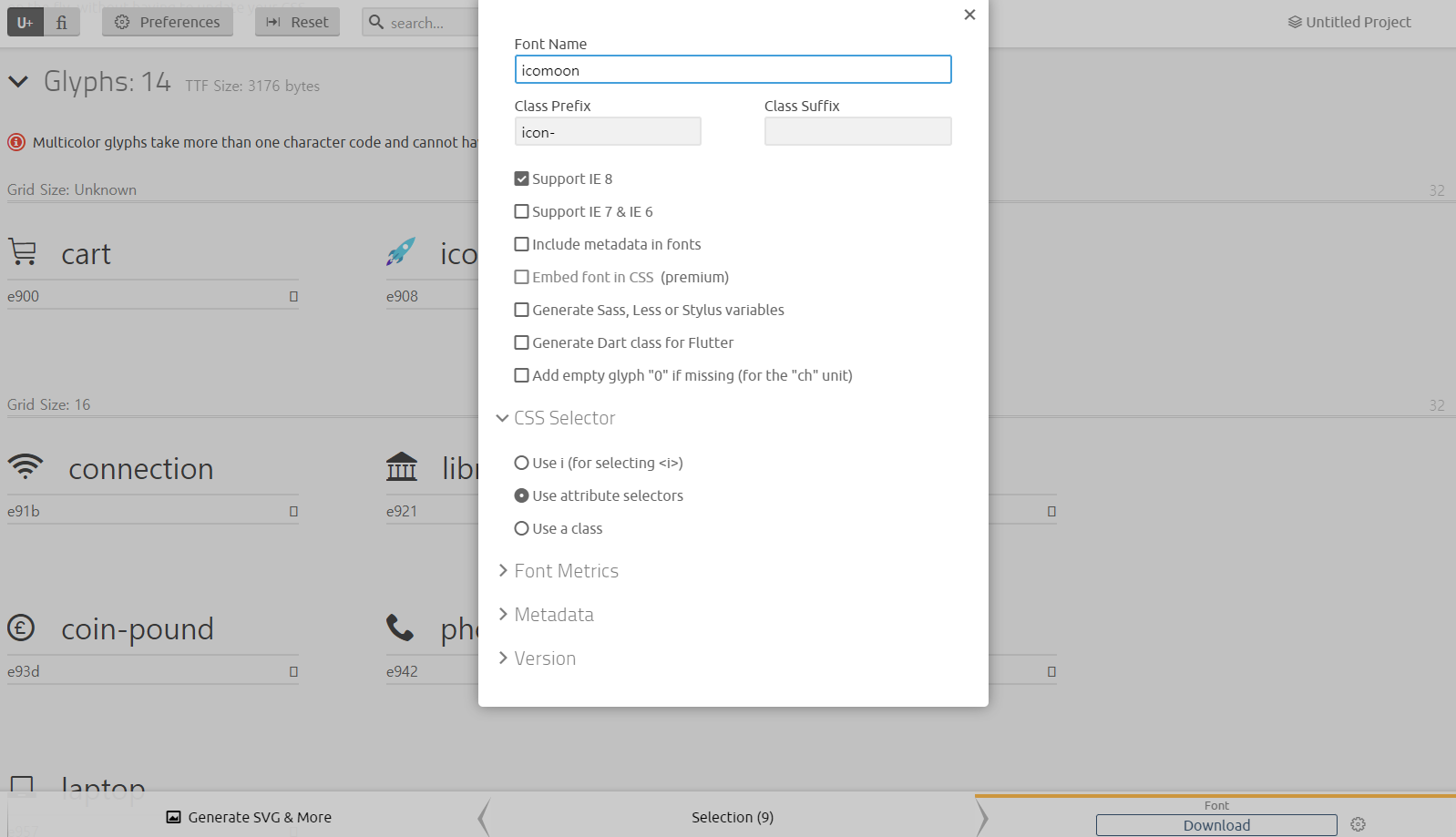Click the library building glyph icon
The width and height of the screenshot is (1456, 837).
(402, 466)
